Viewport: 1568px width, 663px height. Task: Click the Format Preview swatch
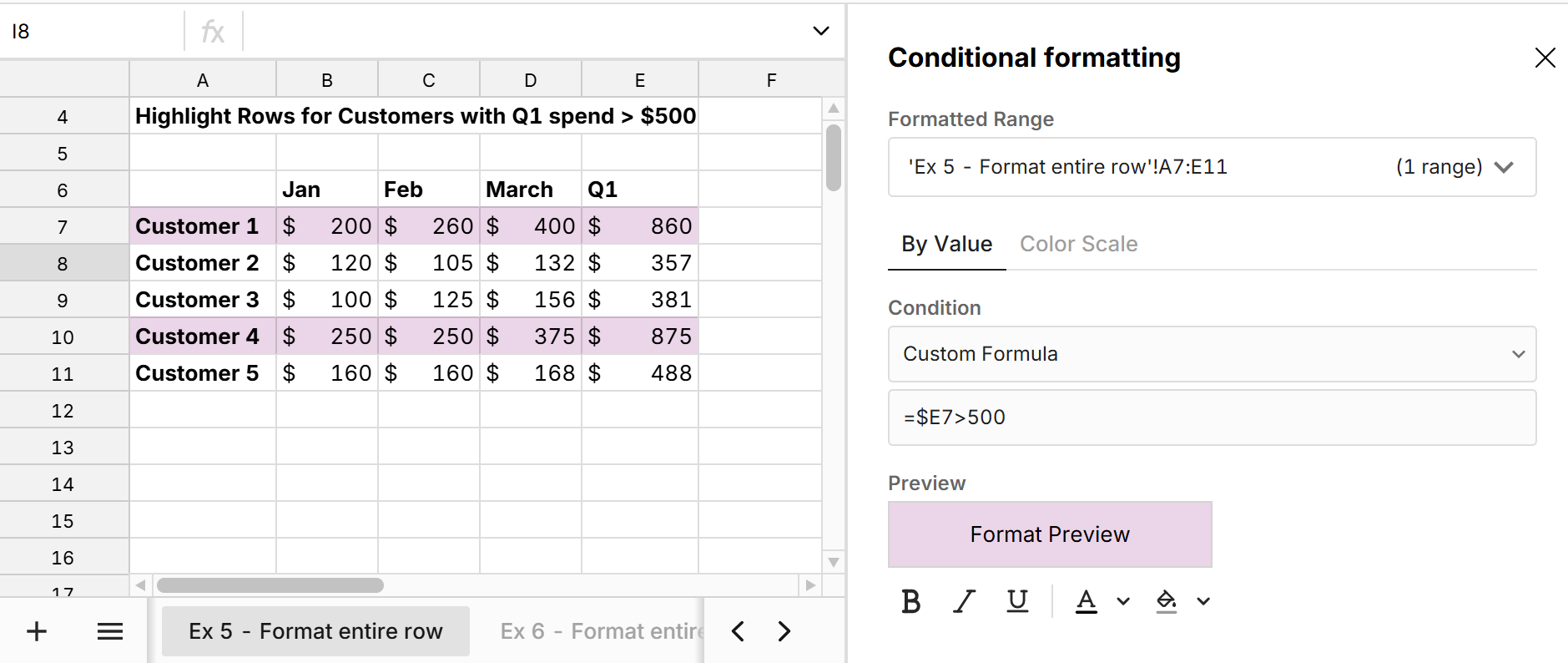(x=1050, y=534)
